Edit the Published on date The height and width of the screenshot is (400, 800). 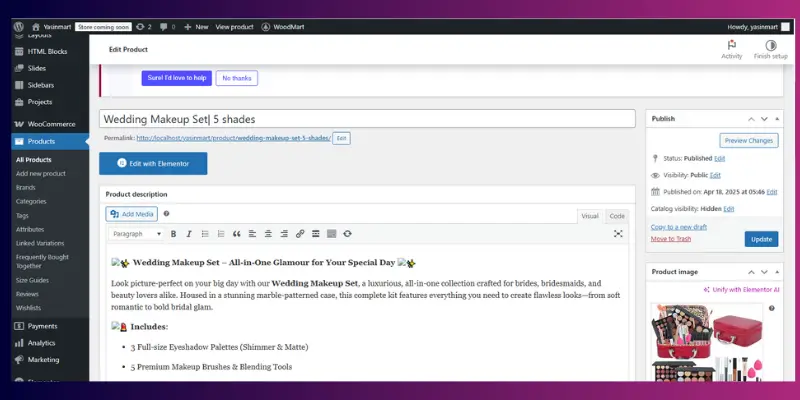[772, 192]
